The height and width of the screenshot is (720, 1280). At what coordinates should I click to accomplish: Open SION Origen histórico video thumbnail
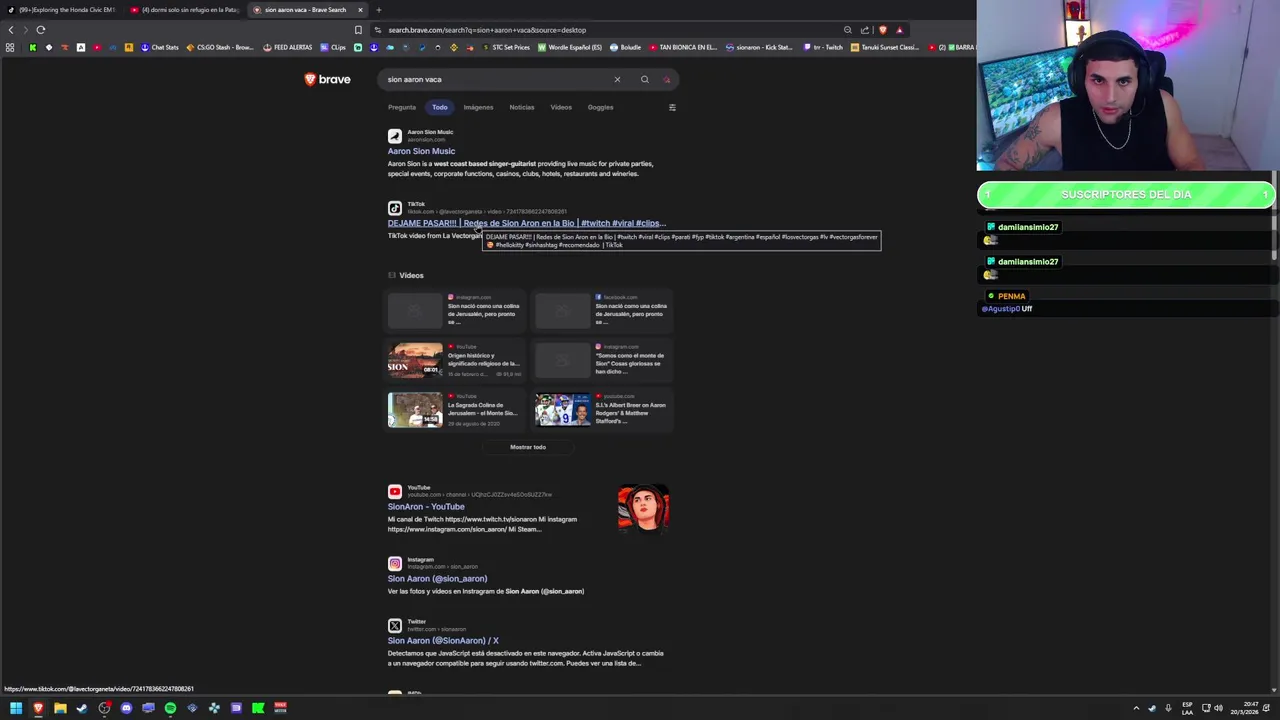(x=415, y=360)
